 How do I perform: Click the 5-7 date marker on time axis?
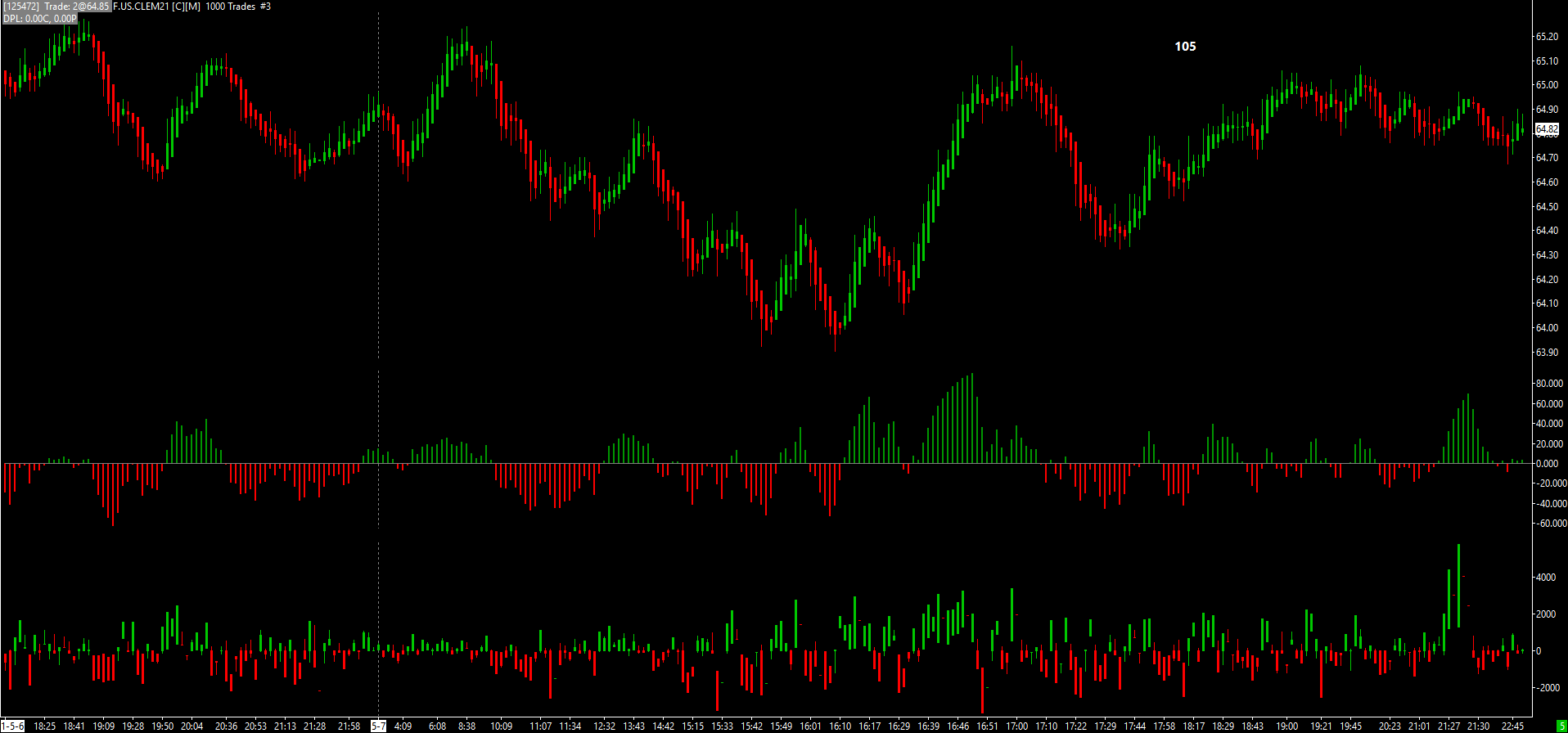(x=378, y=726)
